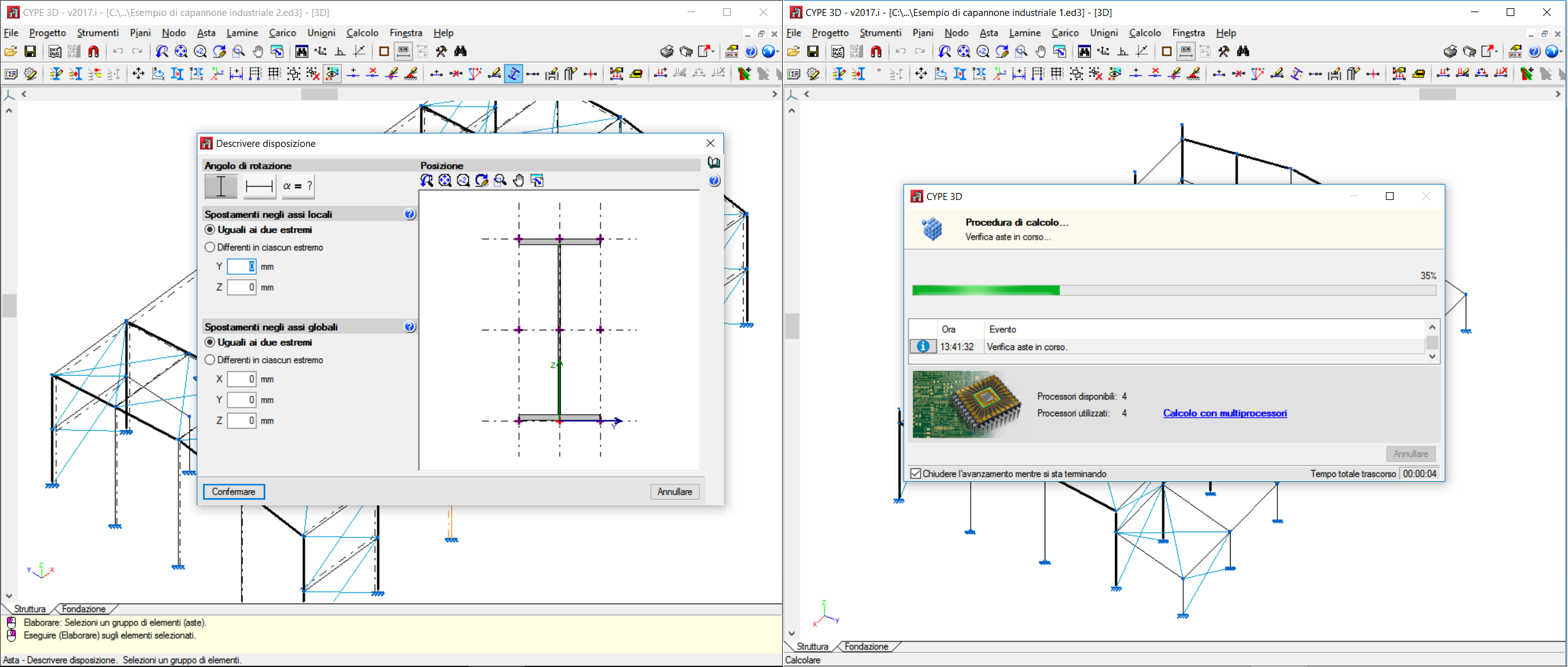Toggle 'Chiudere l'avanzamento' checkbox
The width and height of the screenshot is (1568, 667).
[916, 473]
